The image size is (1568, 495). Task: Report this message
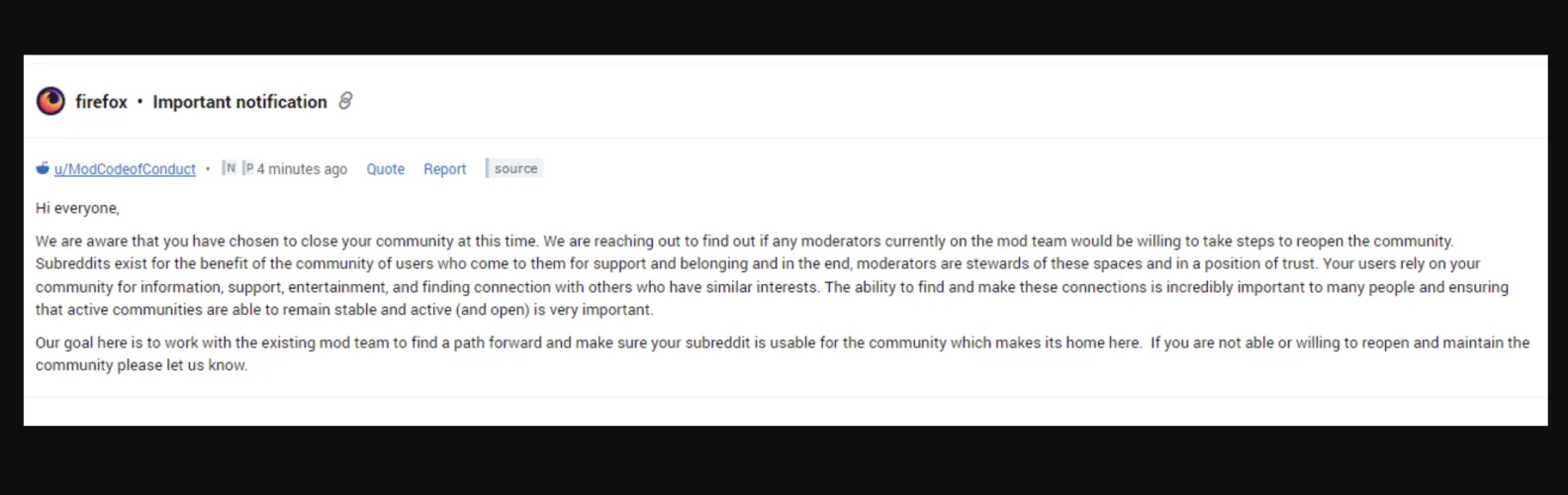point(444,169)
